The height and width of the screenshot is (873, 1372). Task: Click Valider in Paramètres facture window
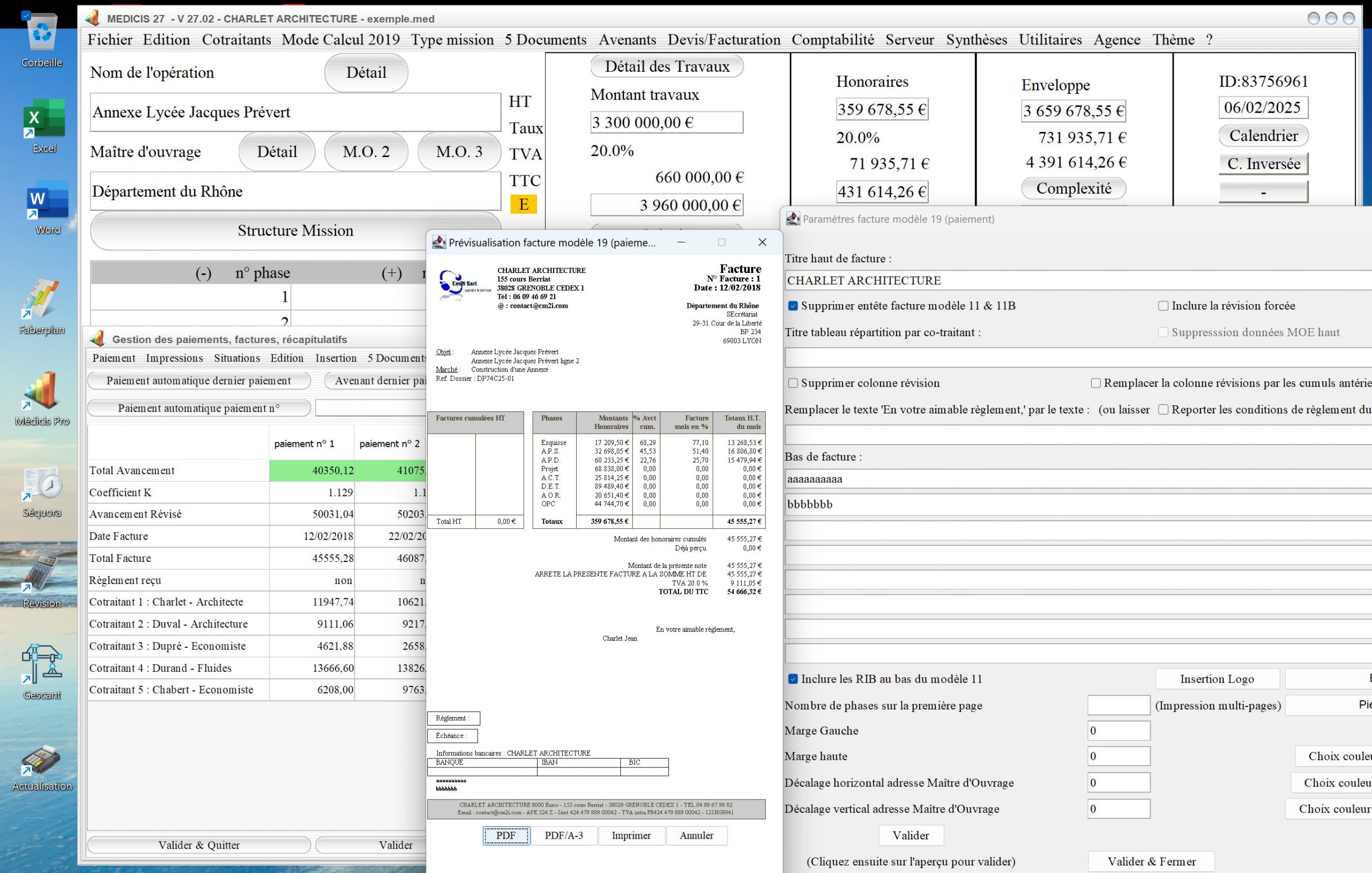point(911,835)
